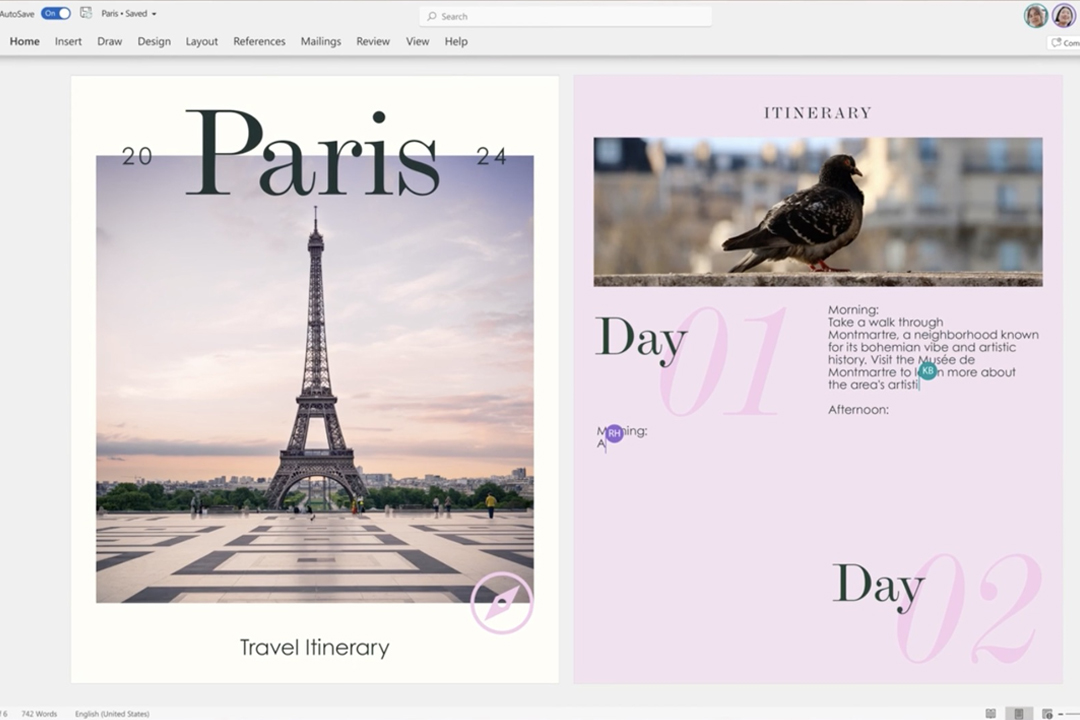This screenshot has height=720, width=1080.
Task: Click the purple-ringed collaborator avatar
Action: tap(1064, 16)
